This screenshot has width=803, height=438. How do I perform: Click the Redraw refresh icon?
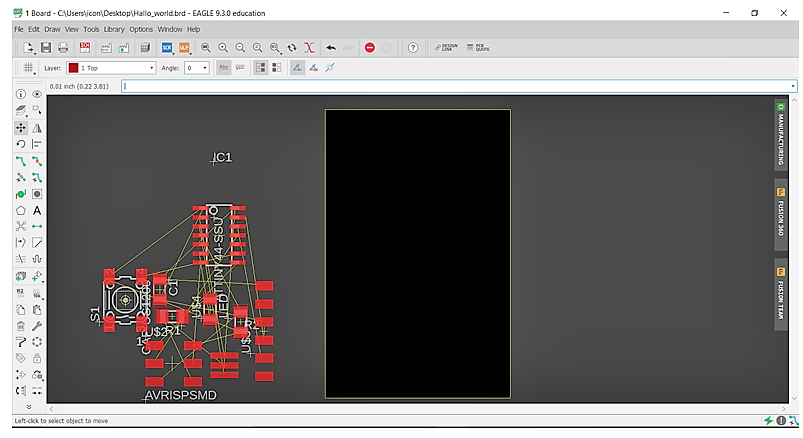coord(292,48)
